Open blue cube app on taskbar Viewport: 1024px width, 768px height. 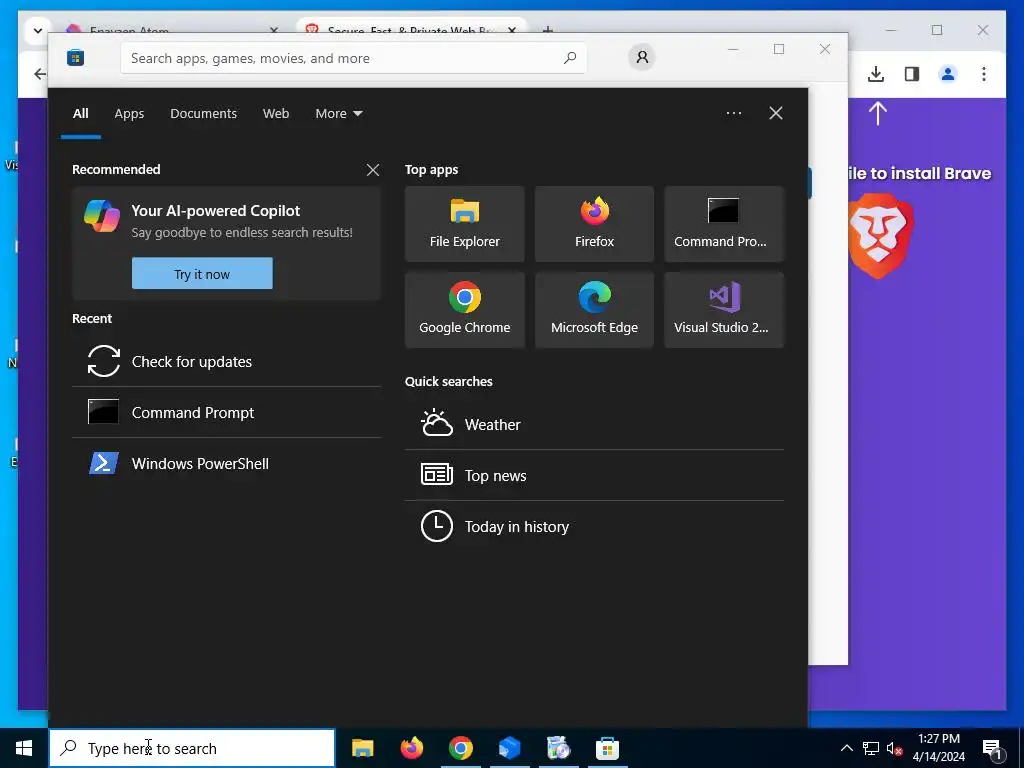tap(509, 748)
